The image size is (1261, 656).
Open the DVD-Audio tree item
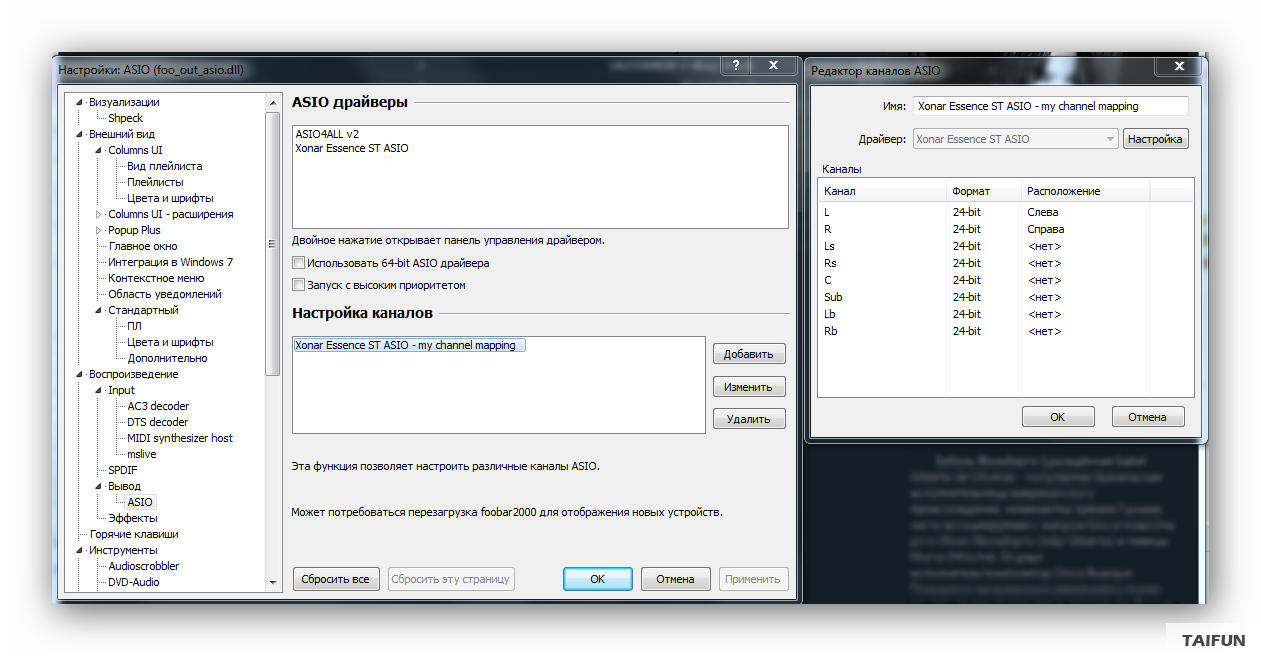[x=134, y=582]
